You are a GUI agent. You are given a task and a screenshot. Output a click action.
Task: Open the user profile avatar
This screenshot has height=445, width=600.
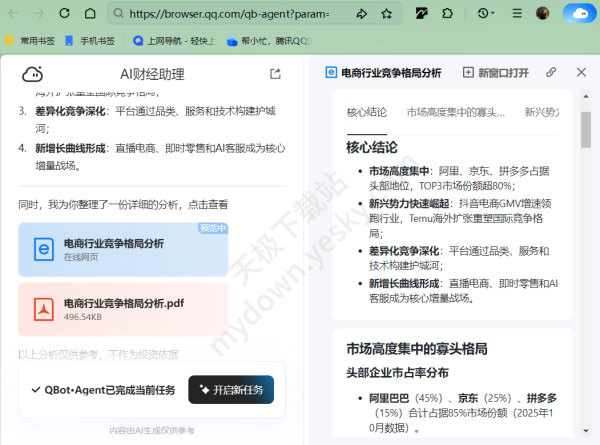(543, 14)
